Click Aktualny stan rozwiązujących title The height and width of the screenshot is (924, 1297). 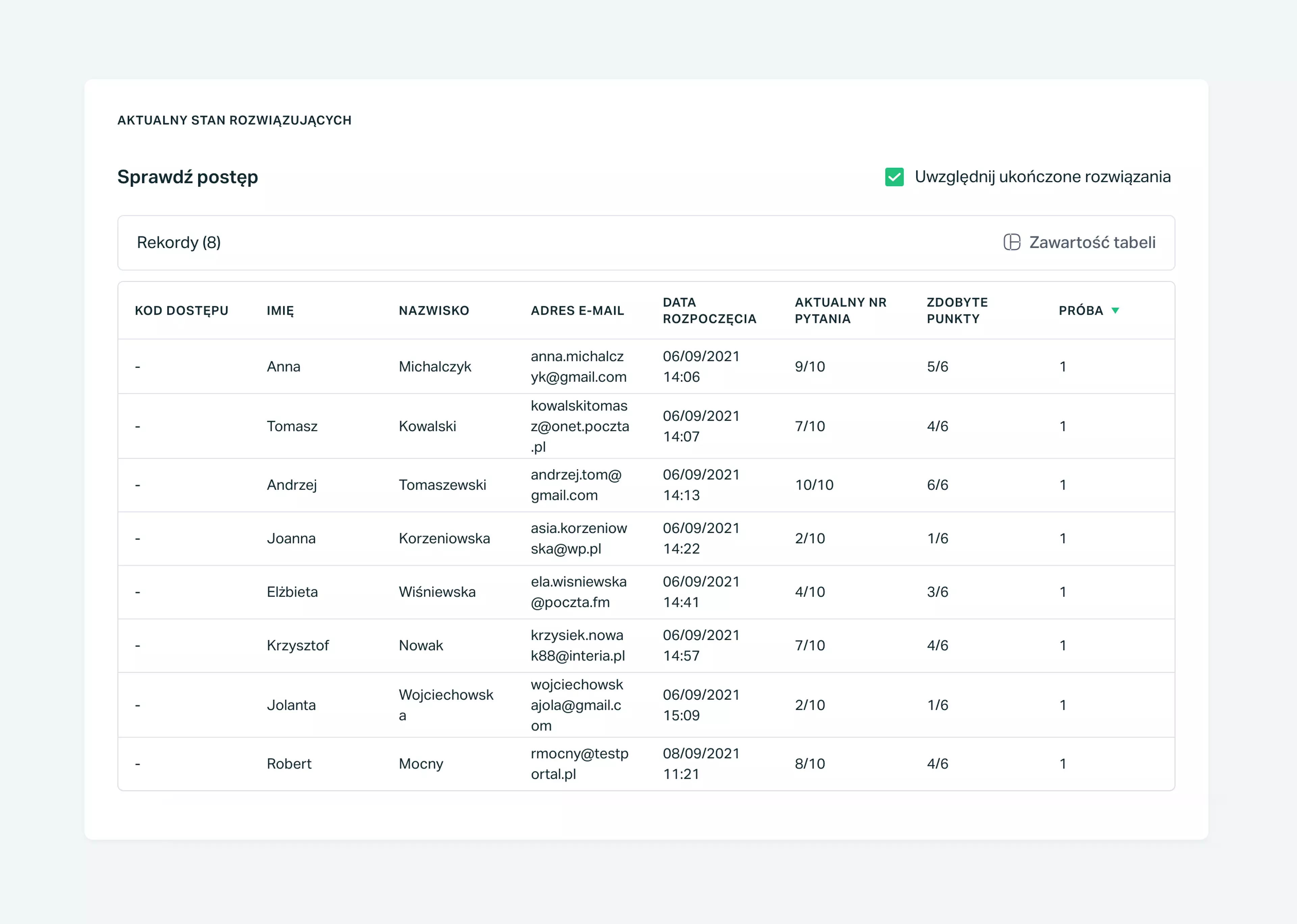click(x=234, y=120)
